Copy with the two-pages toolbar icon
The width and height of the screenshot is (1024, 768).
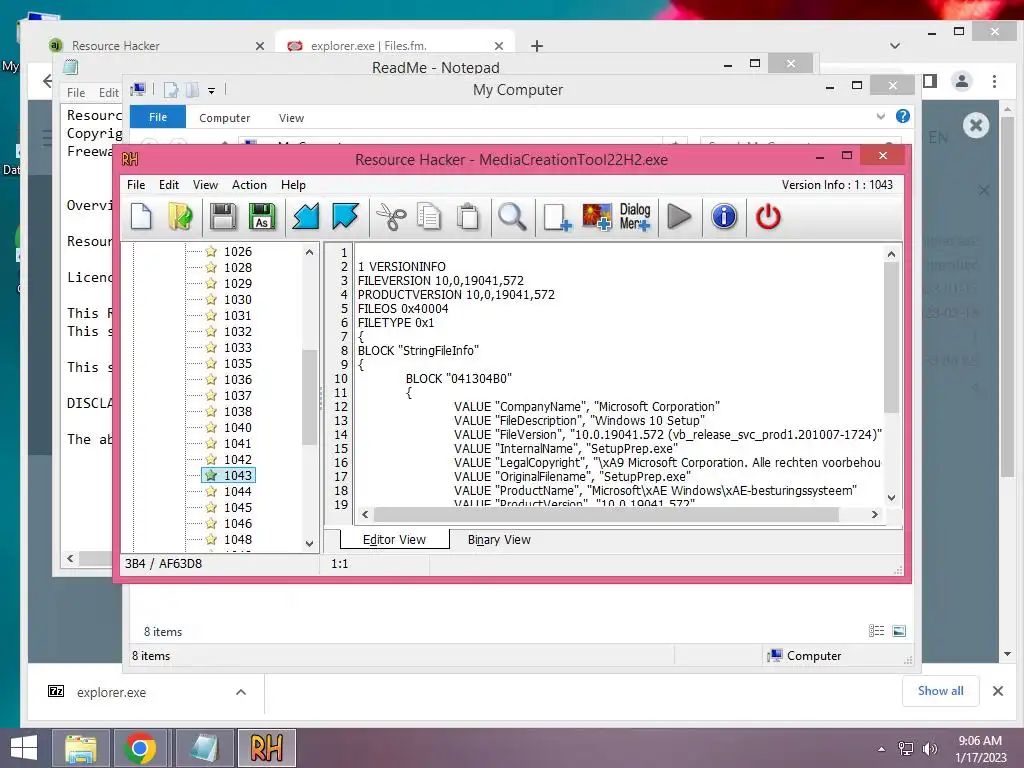coord(429,217)
